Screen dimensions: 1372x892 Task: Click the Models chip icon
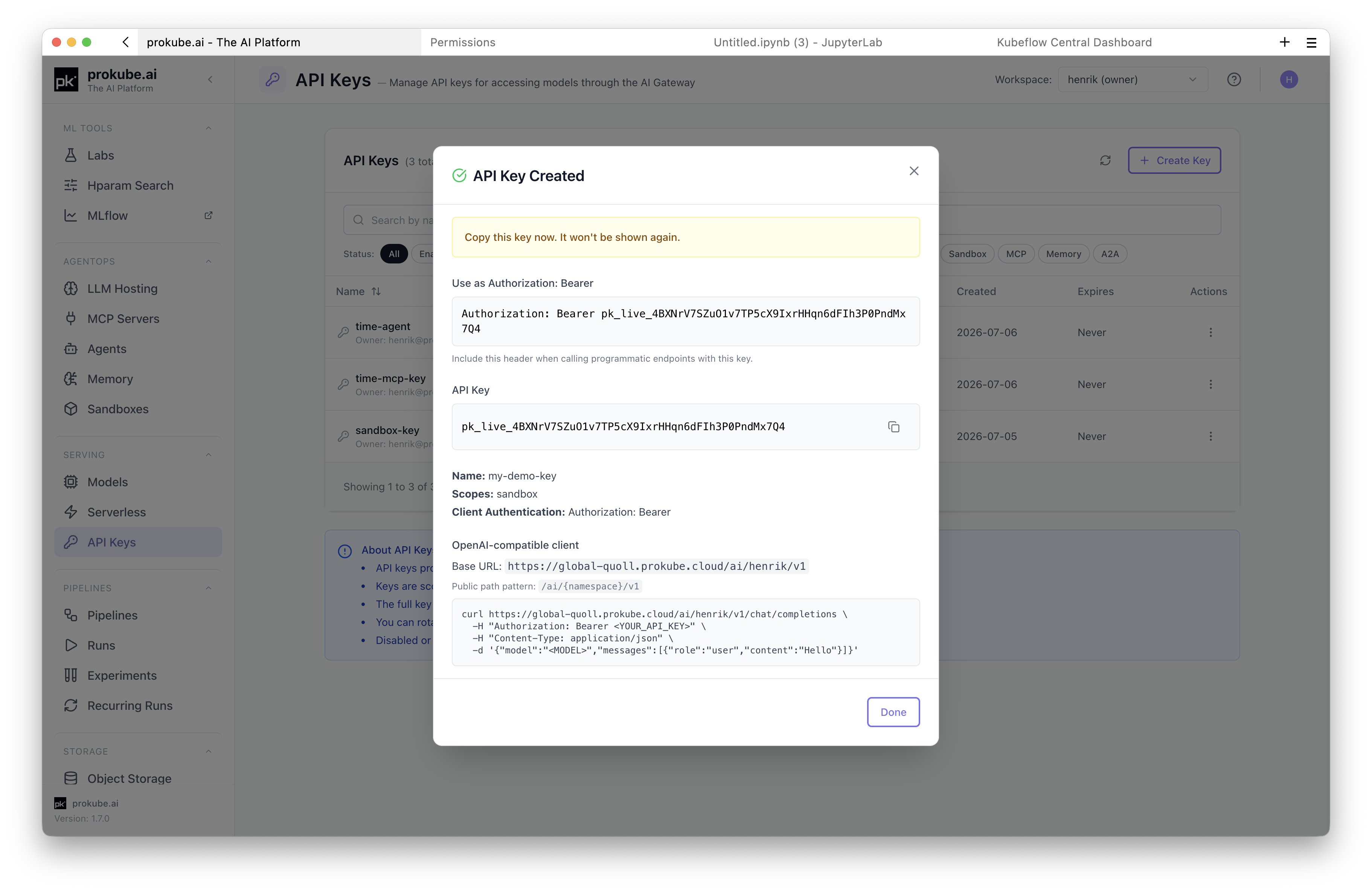pyautogui.click(x=71, y=482)
